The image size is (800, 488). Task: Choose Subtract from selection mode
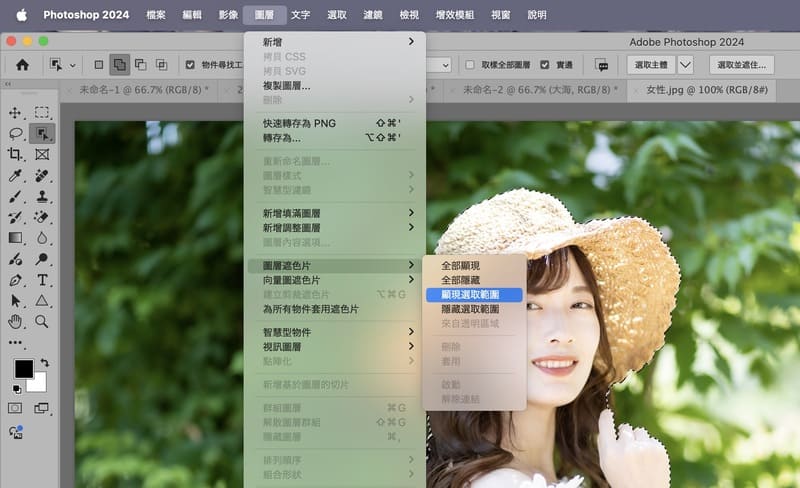(140, 65)
